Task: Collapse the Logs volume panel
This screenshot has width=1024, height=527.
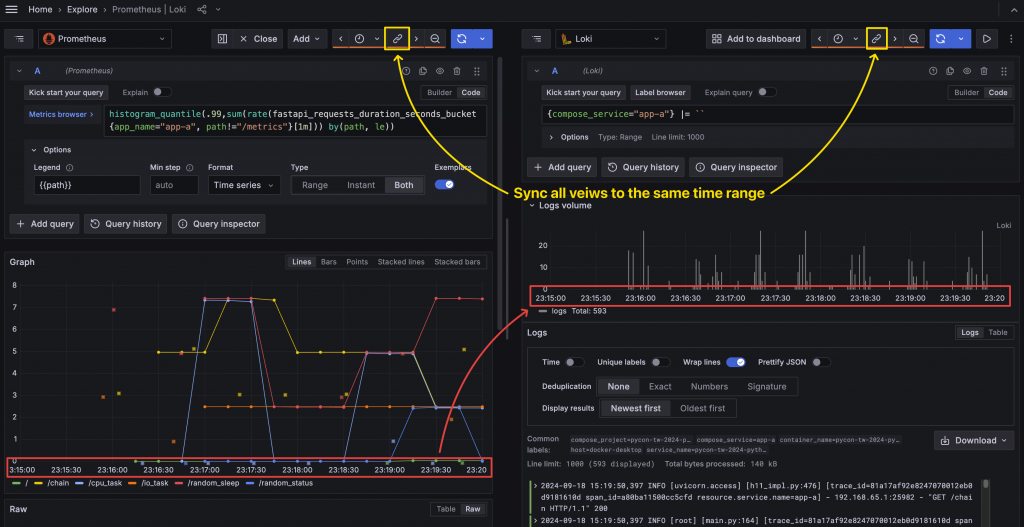Action: [560, 205]
